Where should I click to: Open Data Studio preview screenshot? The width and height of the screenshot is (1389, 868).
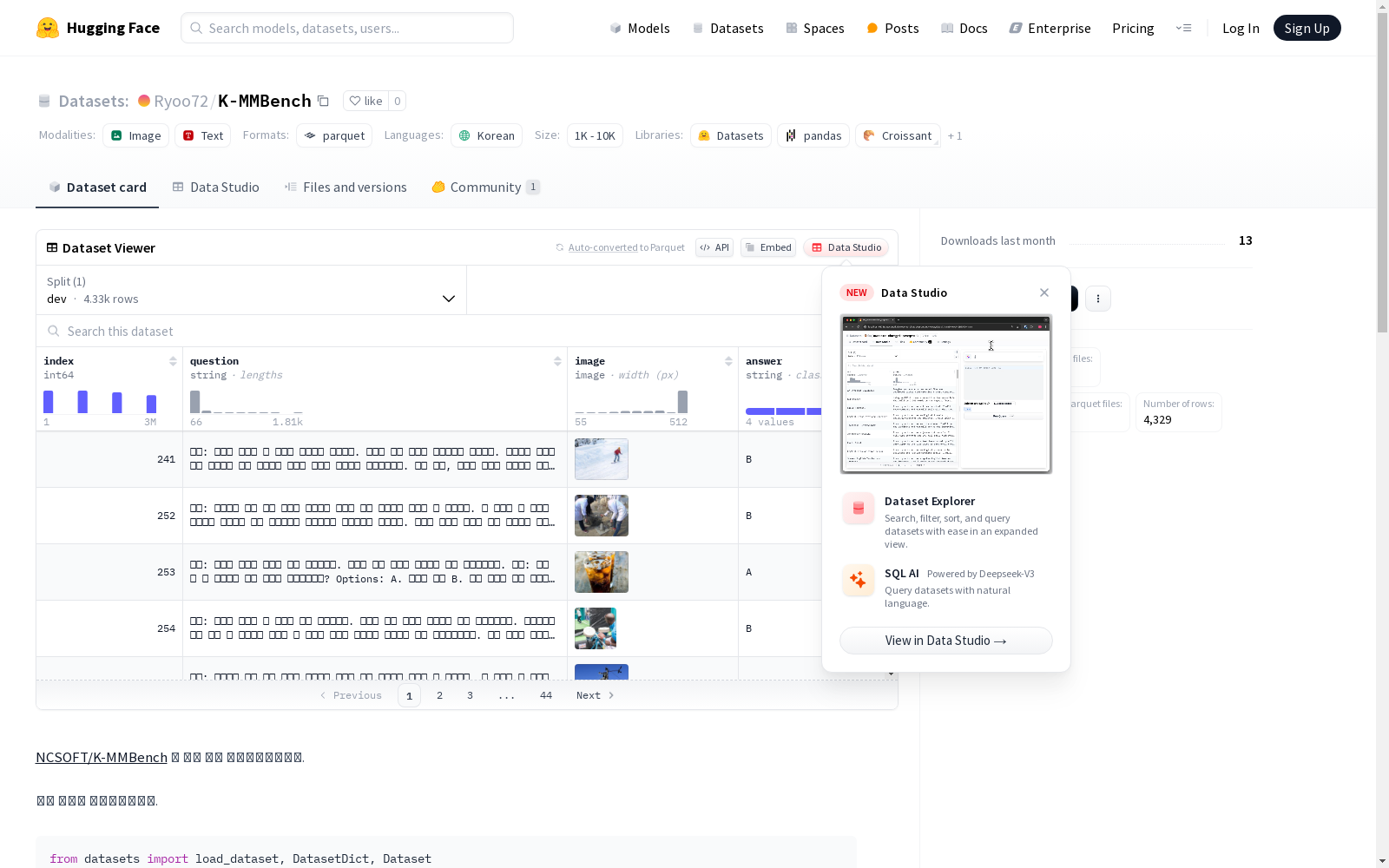946,394
